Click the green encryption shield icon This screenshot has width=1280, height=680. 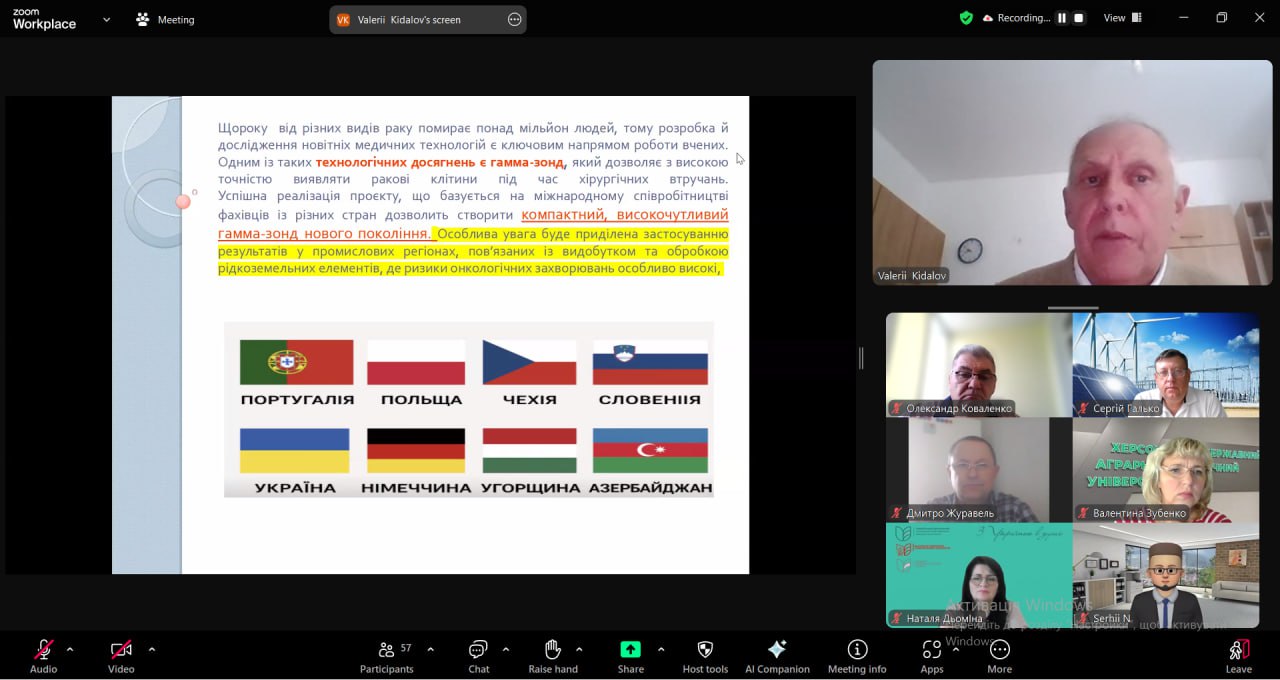pos(966,18)
